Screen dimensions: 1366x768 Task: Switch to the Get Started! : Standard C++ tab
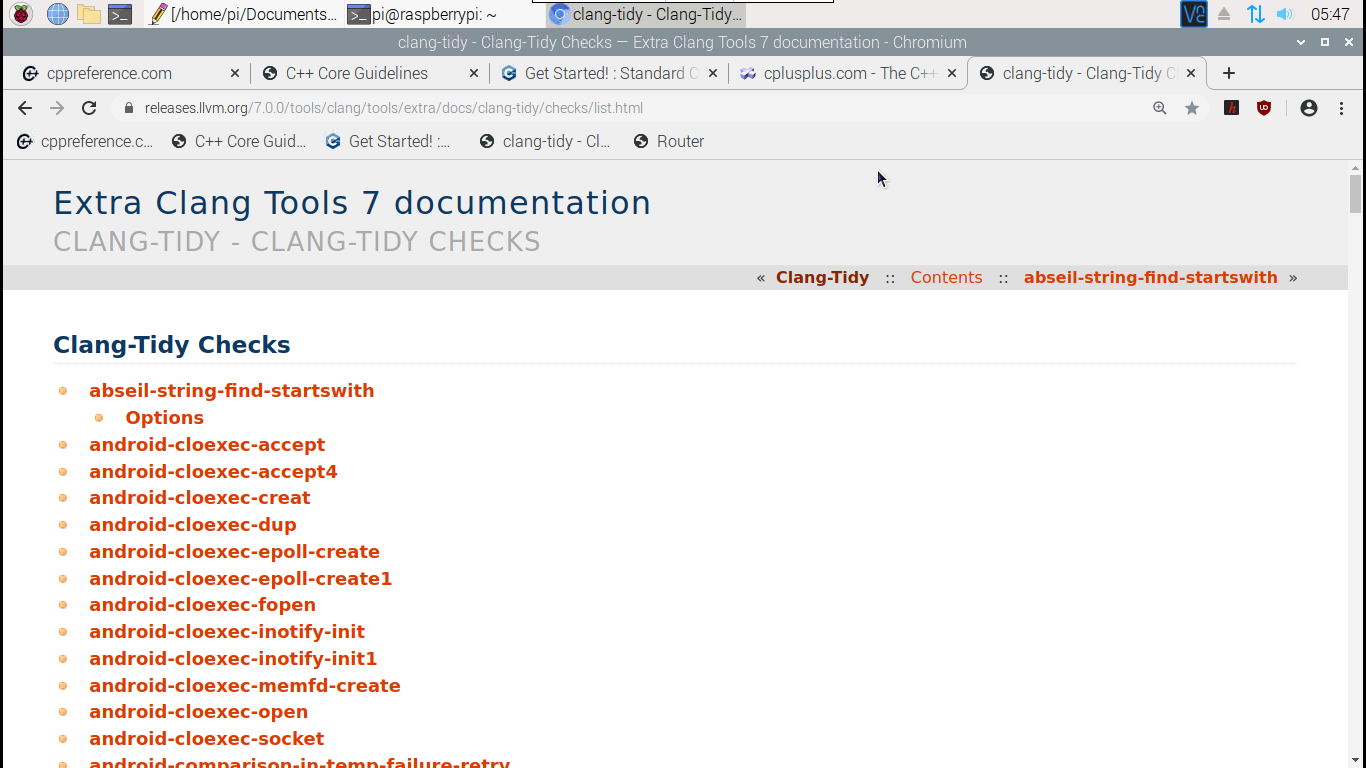610,73
